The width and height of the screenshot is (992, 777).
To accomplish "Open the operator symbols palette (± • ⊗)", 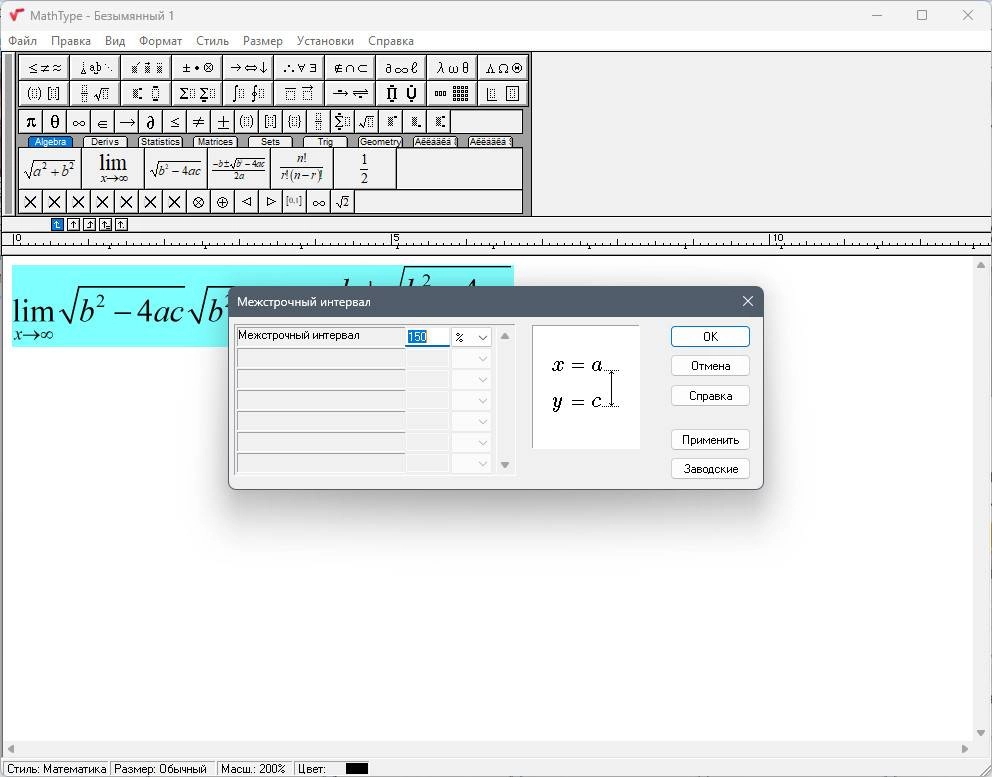I will coord(197,68).
